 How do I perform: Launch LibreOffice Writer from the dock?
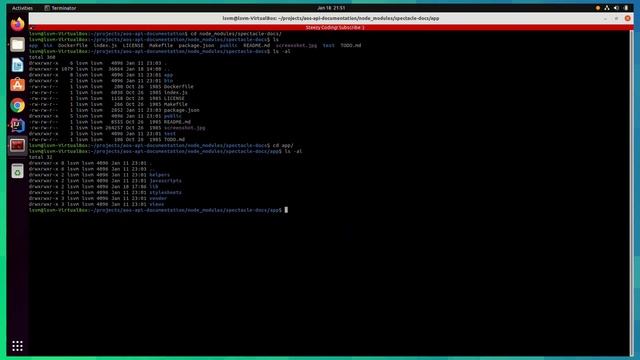click(17, 65)
